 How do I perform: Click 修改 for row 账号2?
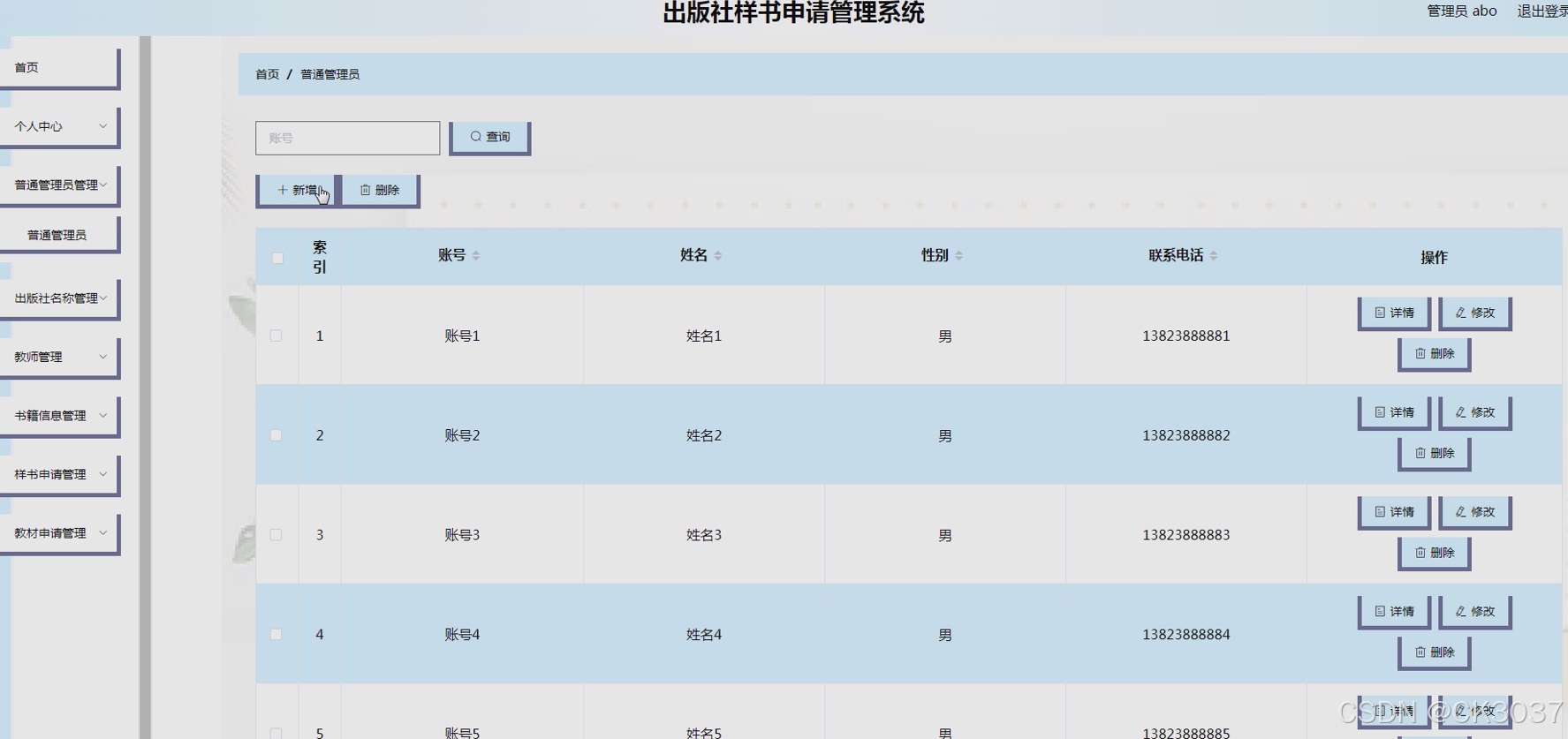[x=1475, y=413]
